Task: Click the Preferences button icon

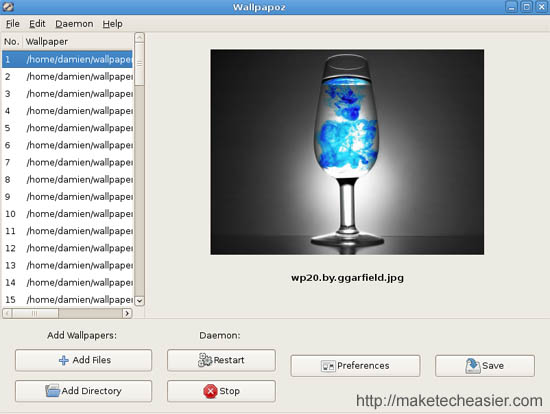Action: point(328,366)
